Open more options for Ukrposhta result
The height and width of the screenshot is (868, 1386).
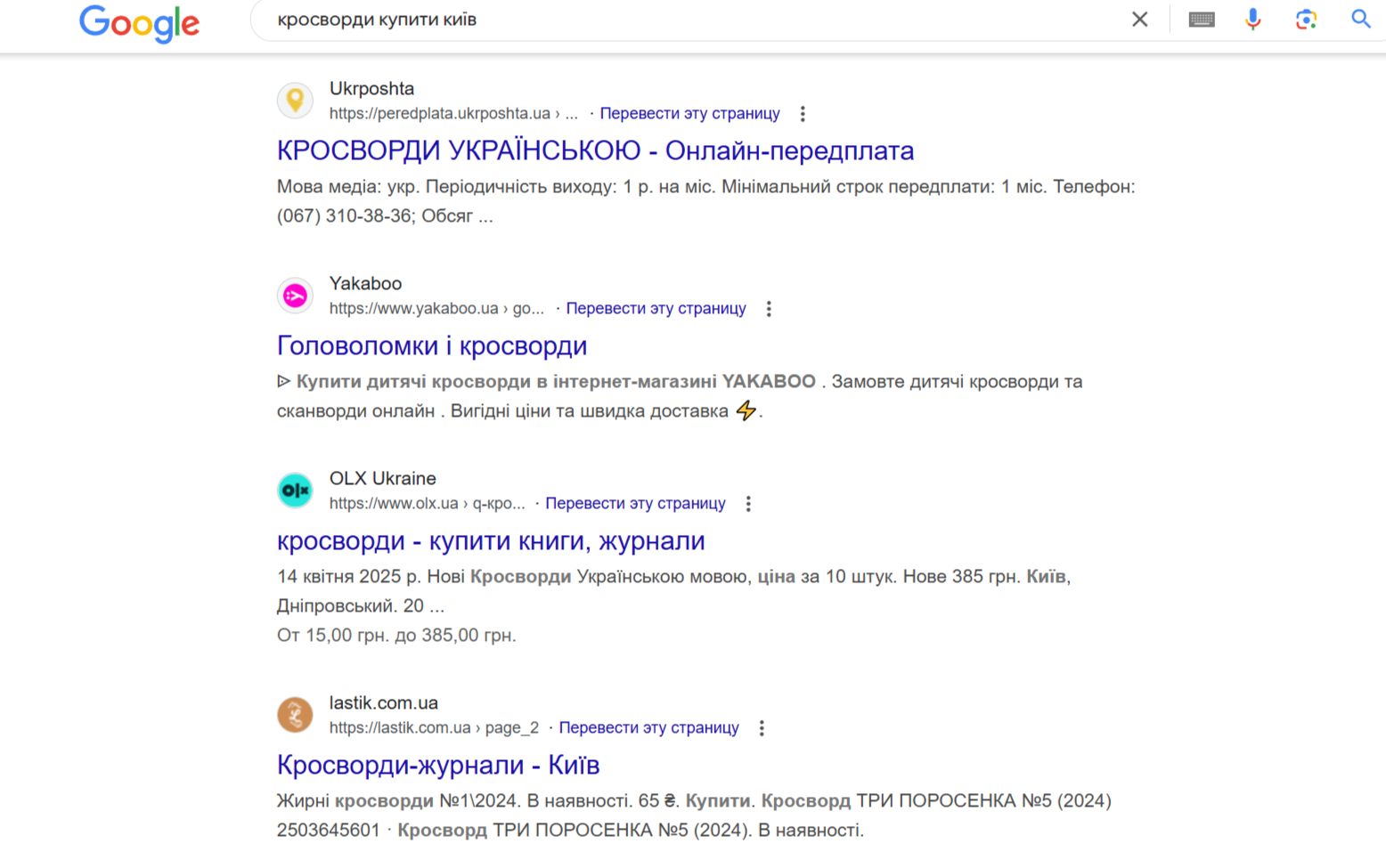803,114
